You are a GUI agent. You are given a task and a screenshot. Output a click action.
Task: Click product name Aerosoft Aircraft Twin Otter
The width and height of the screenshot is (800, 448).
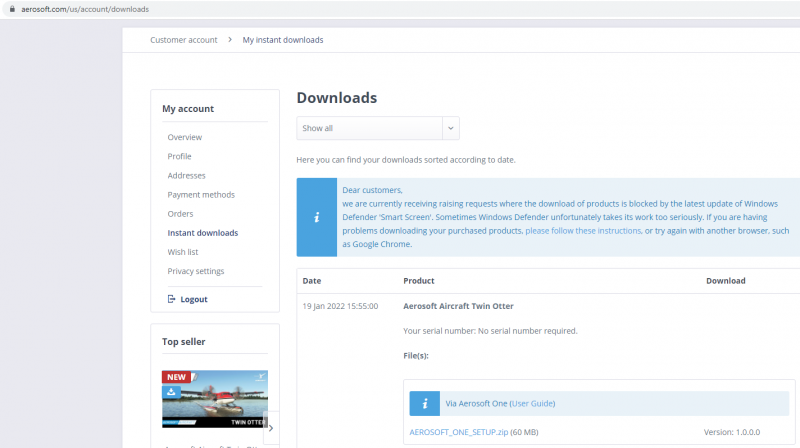[x=458, y=306]
